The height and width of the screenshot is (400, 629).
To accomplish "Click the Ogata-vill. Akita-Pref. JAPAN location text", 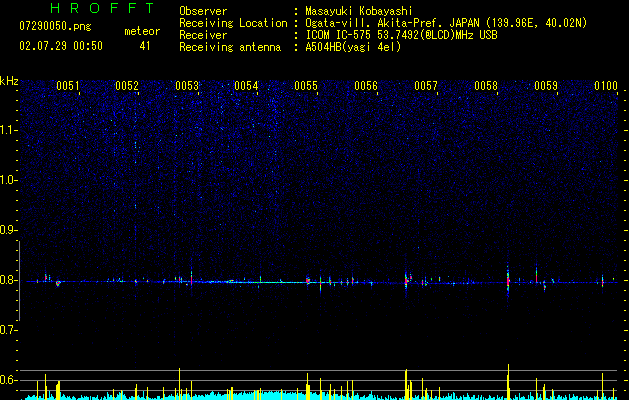I will [446, 23].
